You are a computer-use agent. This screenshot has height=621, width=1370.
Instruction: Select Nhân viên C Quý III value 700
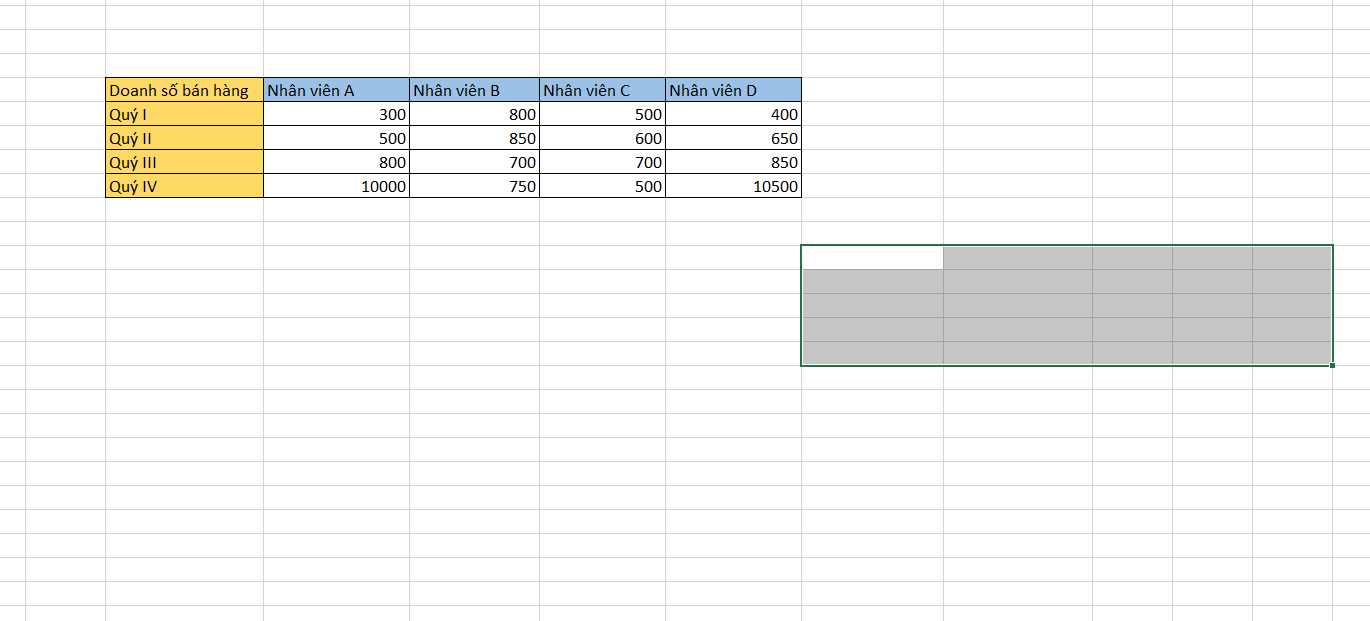[602, 162]
